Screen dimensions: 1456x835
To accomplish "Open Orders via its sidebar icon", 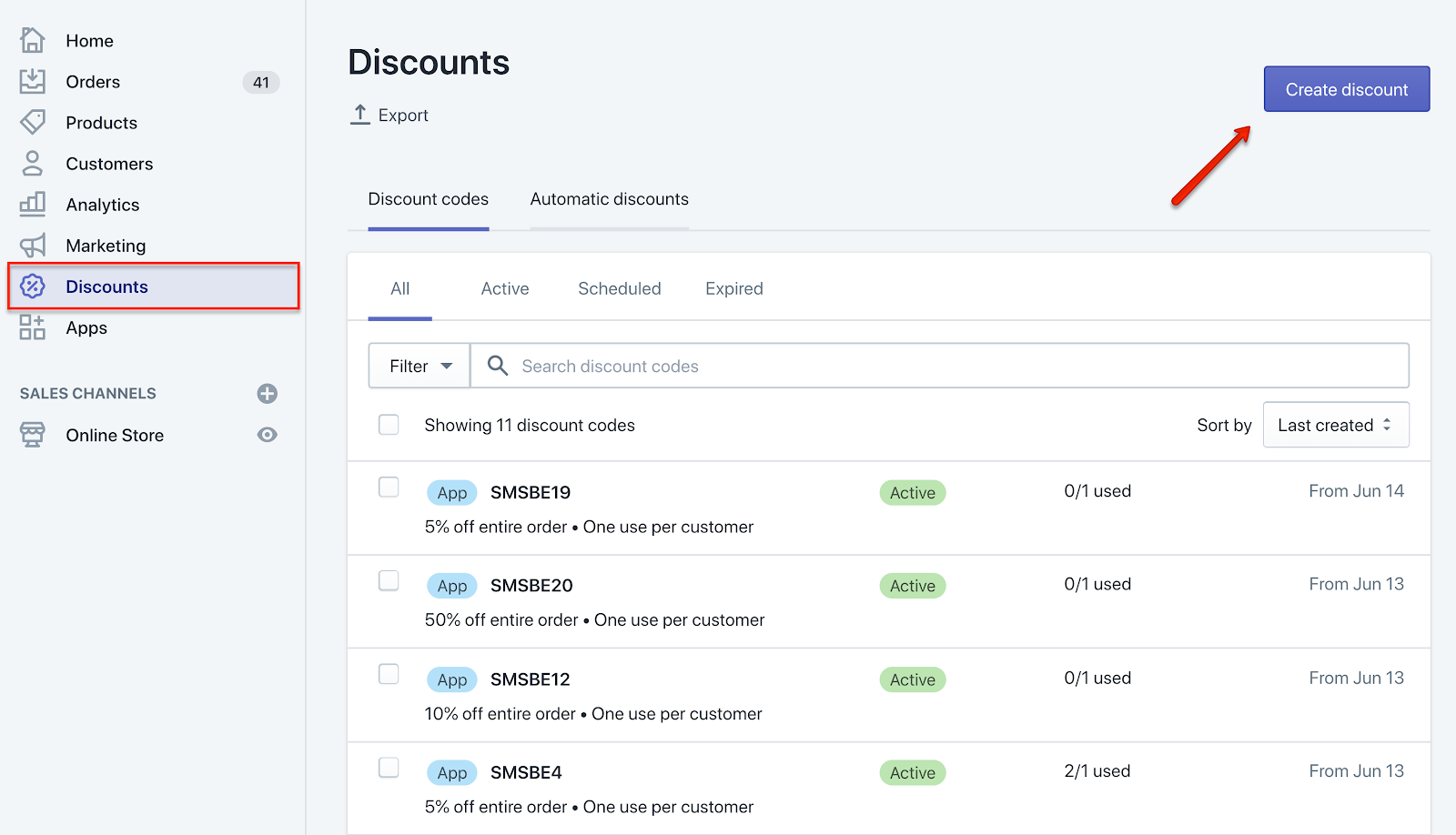I will (32, 81).
